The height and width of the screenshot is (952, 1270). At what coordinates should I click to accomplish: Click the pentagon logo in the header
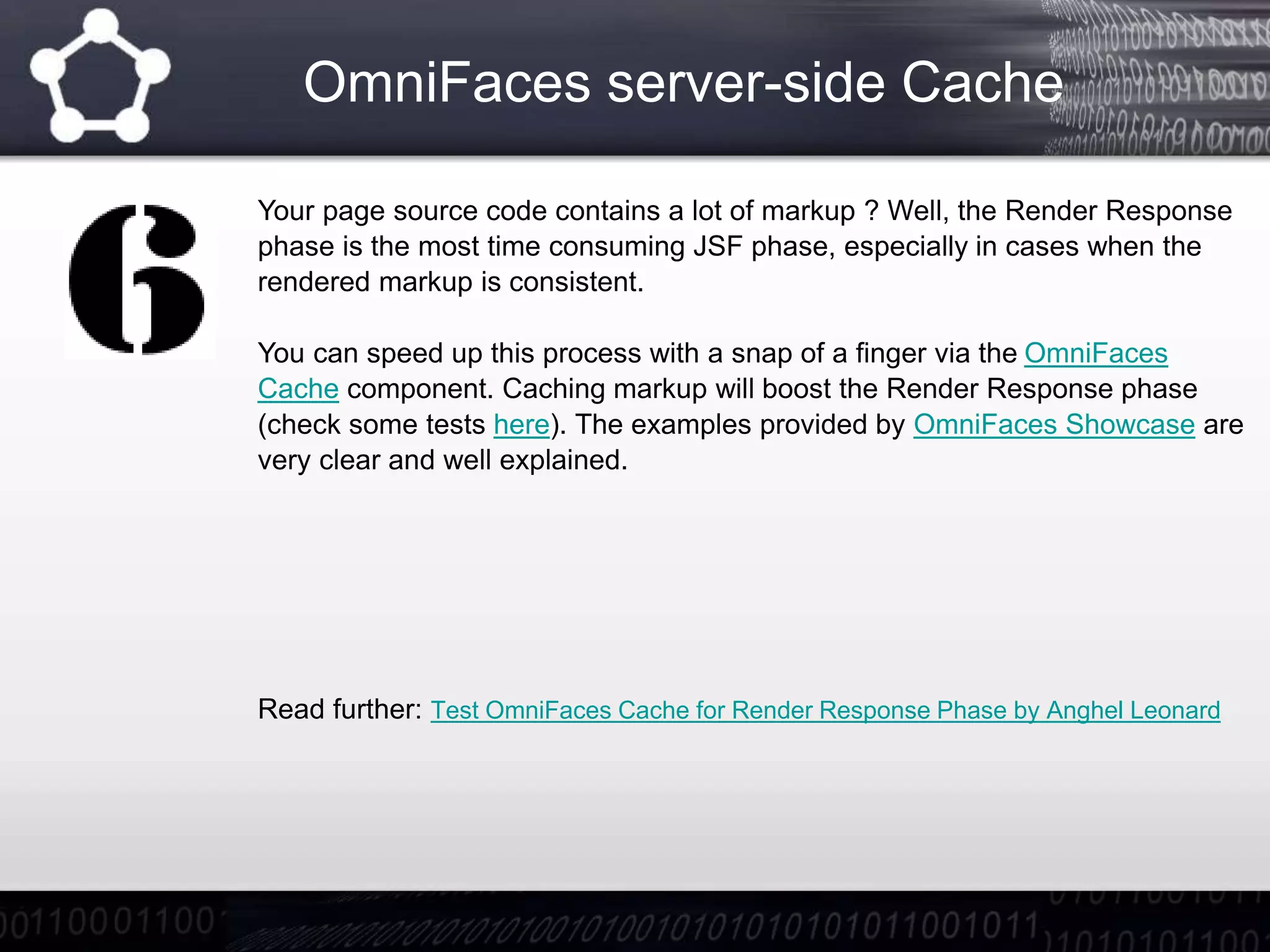pyautogui.click(x=100, y=76)
